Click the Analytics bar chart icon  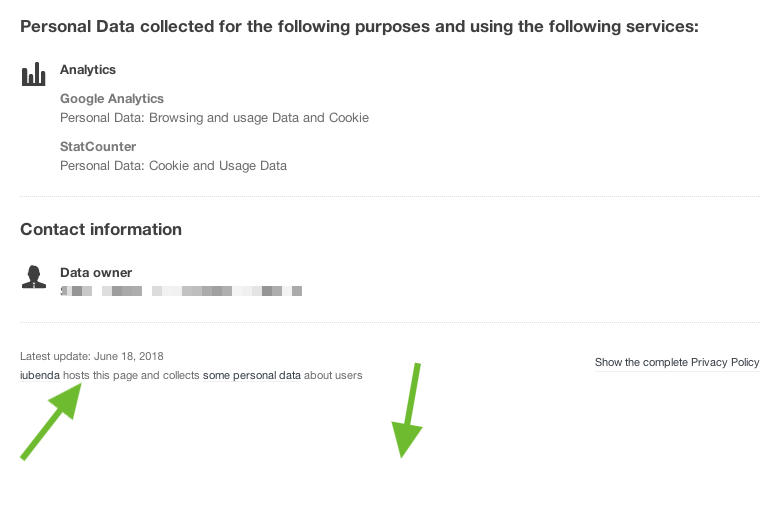[34, 74]
